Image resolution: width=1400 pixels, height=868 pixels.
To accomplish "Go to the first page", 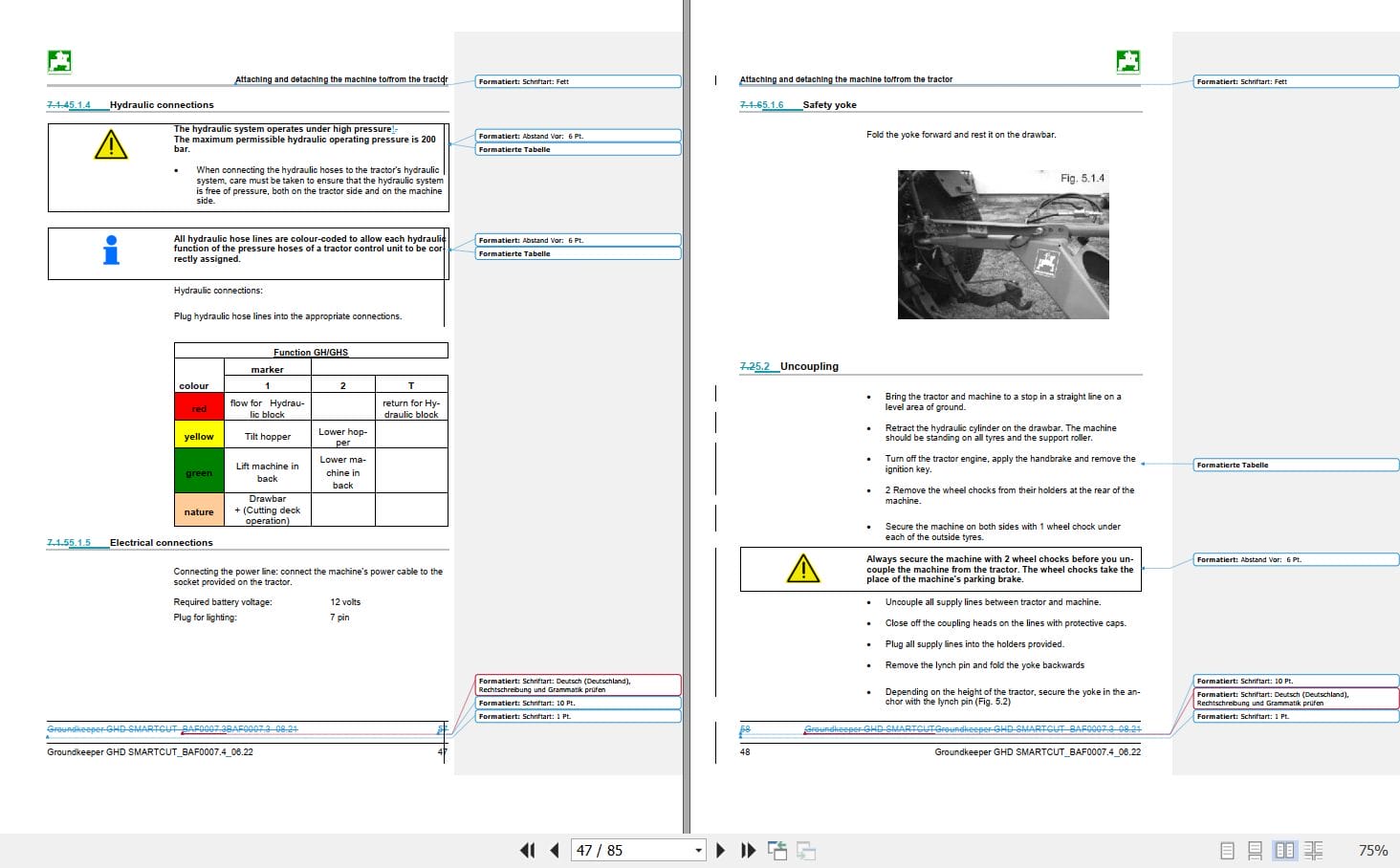I will 527,850.
